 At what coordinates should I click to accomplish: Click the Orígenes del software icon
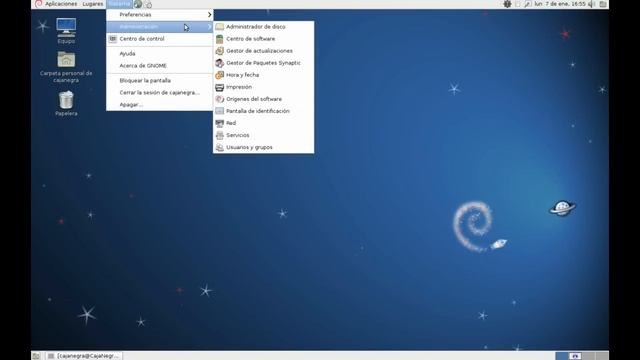click(x=220, y=99)
